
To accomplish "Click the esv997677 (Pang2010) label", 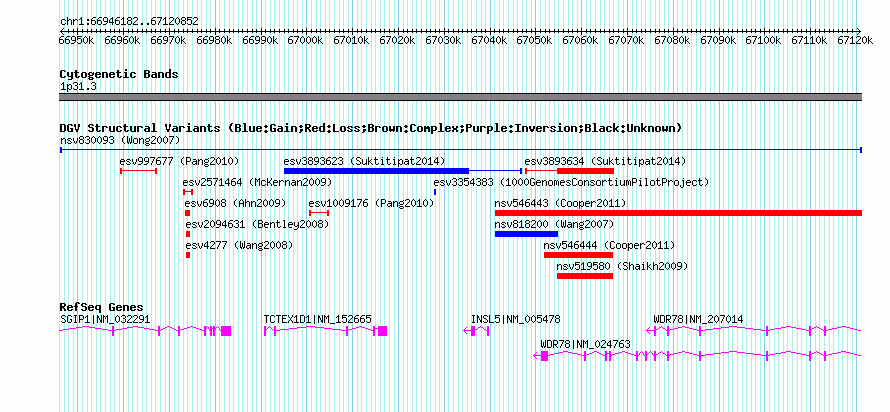I will tap(179, 161).
